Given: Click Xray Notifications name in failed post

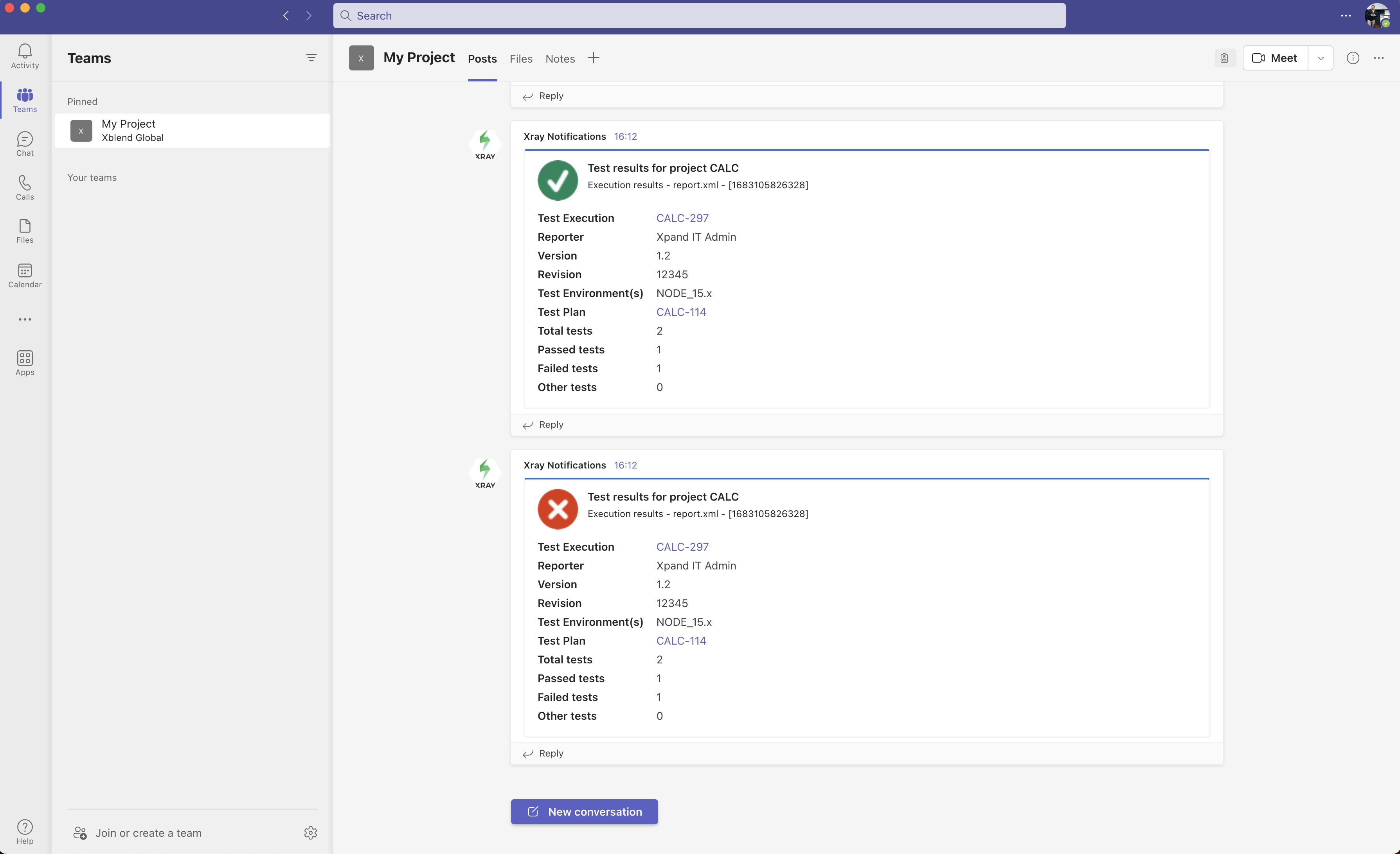Looking at the screenshot, I should 564,465.
